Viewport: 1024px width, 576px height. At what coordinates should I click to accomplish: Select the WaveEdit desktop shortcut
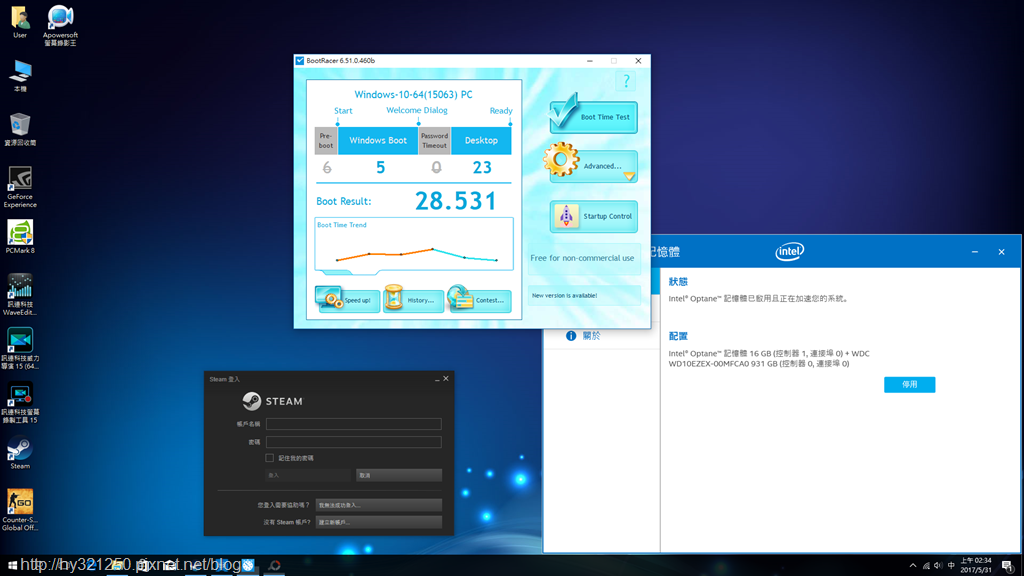(x=20, y=295)
